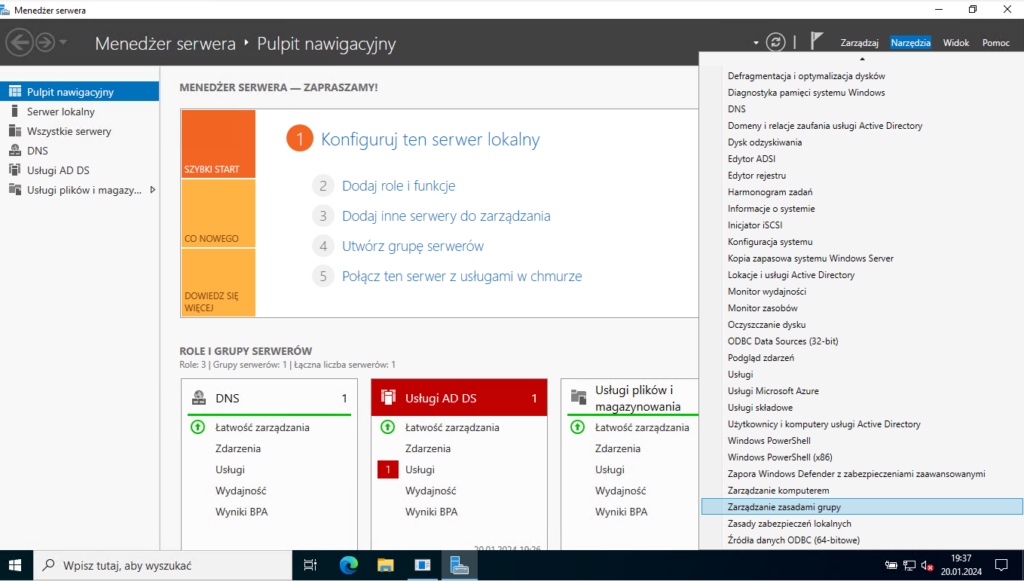Open File Explorer from the taskbar
Screen dimensions: 1024x581
point(385,565)
